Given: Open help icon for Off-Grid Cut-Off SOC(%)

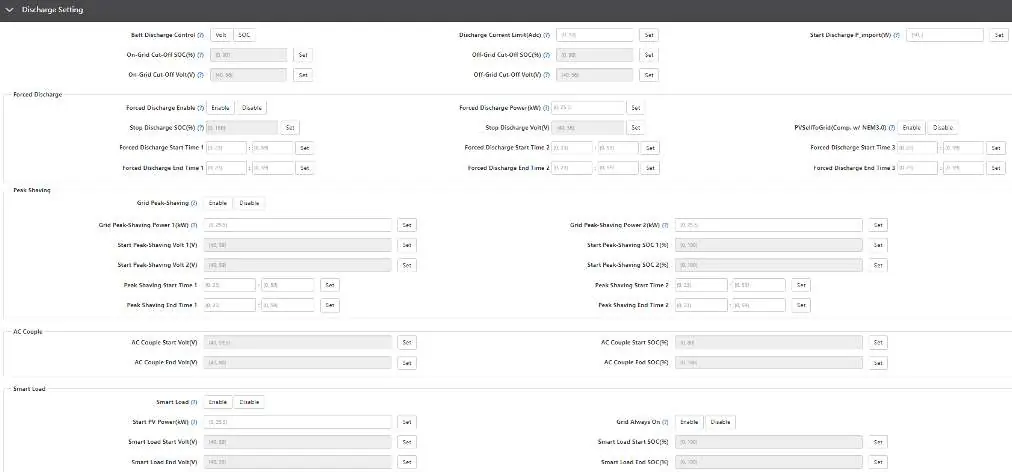Looking at the screenshot, I should (x=547, y=56).
